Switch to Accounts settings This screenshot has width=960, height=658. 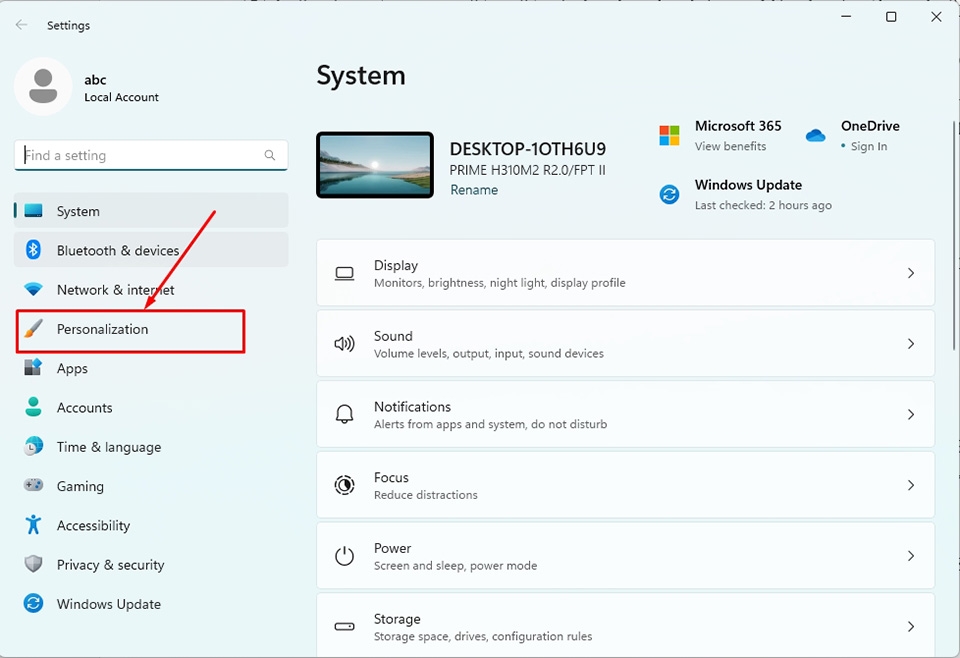(86, 407)
